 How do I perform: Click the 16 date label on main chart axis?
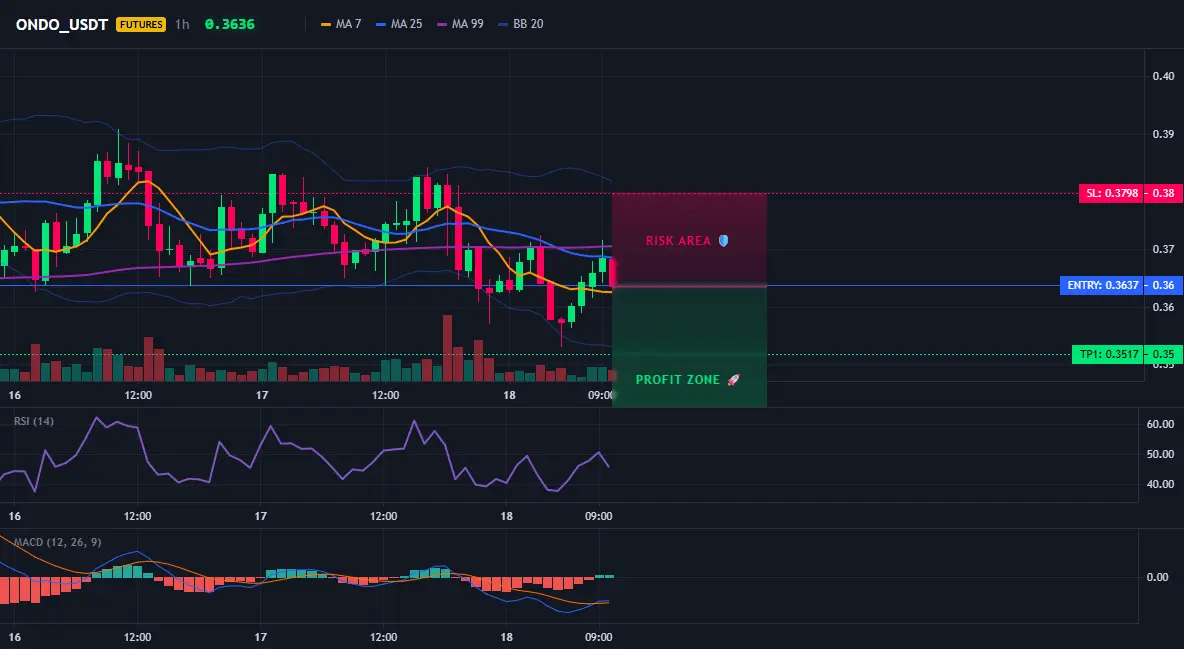point(14,395)
